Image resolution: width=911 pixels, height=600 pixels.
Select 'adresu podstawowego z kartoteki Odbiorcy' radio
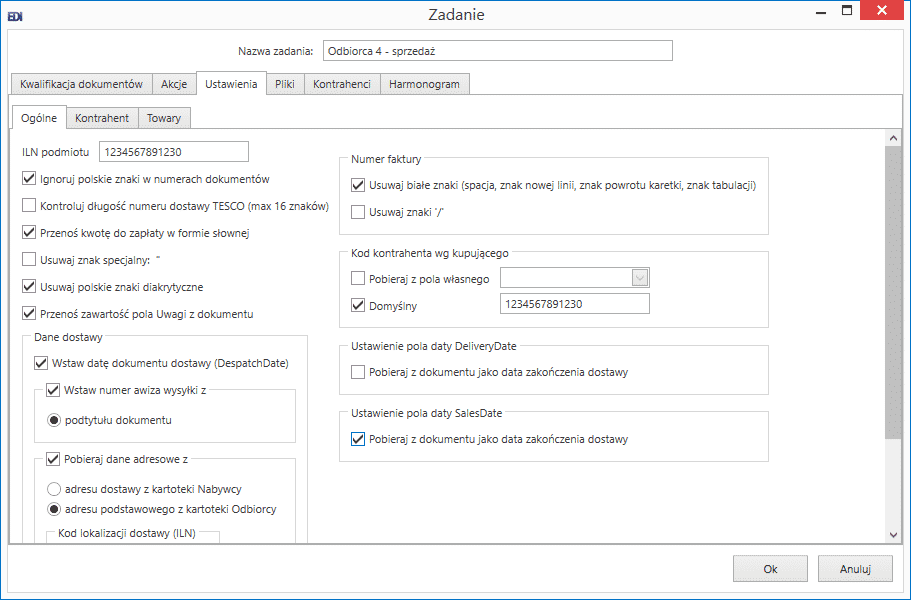tap(54, 509)
